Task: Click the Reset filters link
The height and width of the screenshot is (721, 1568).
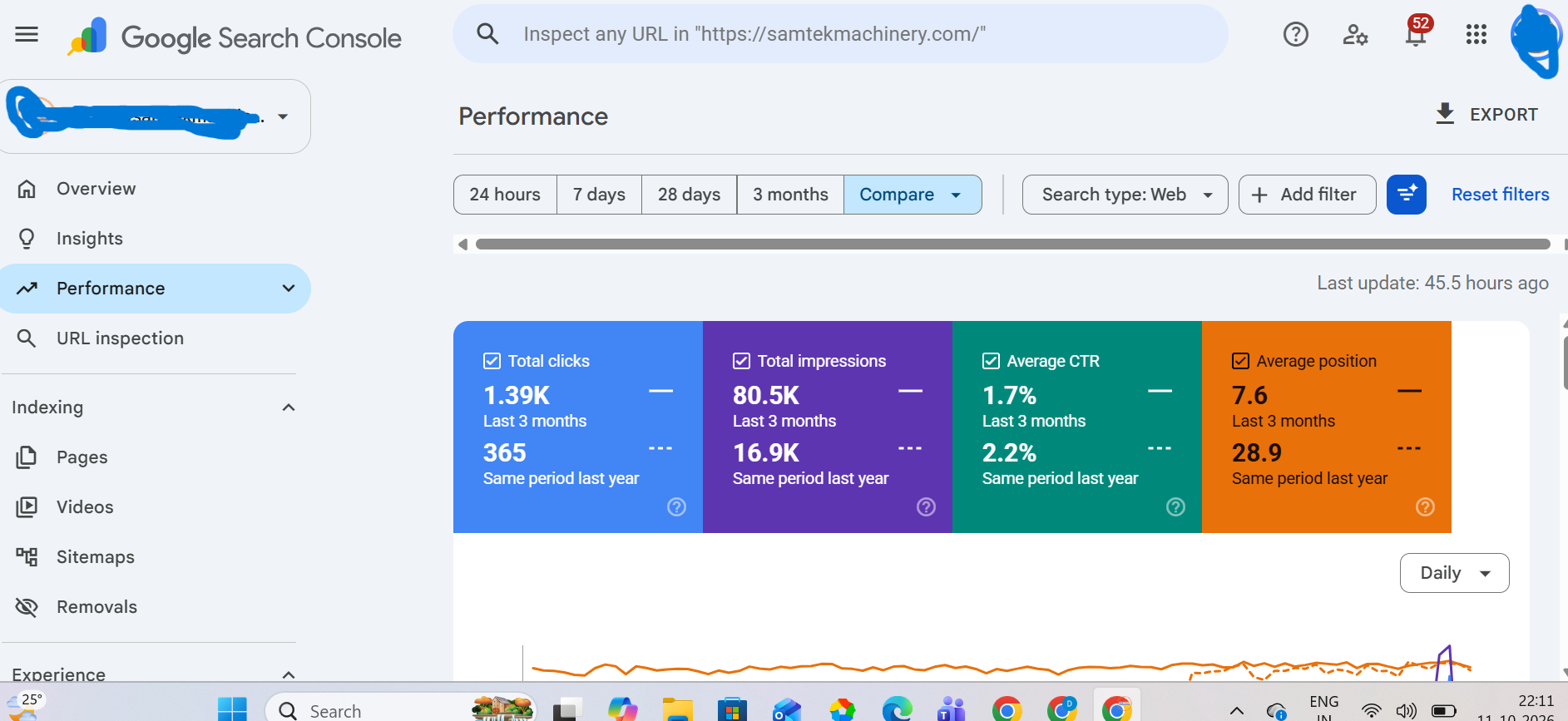Action: click(x=1500, y=195)
